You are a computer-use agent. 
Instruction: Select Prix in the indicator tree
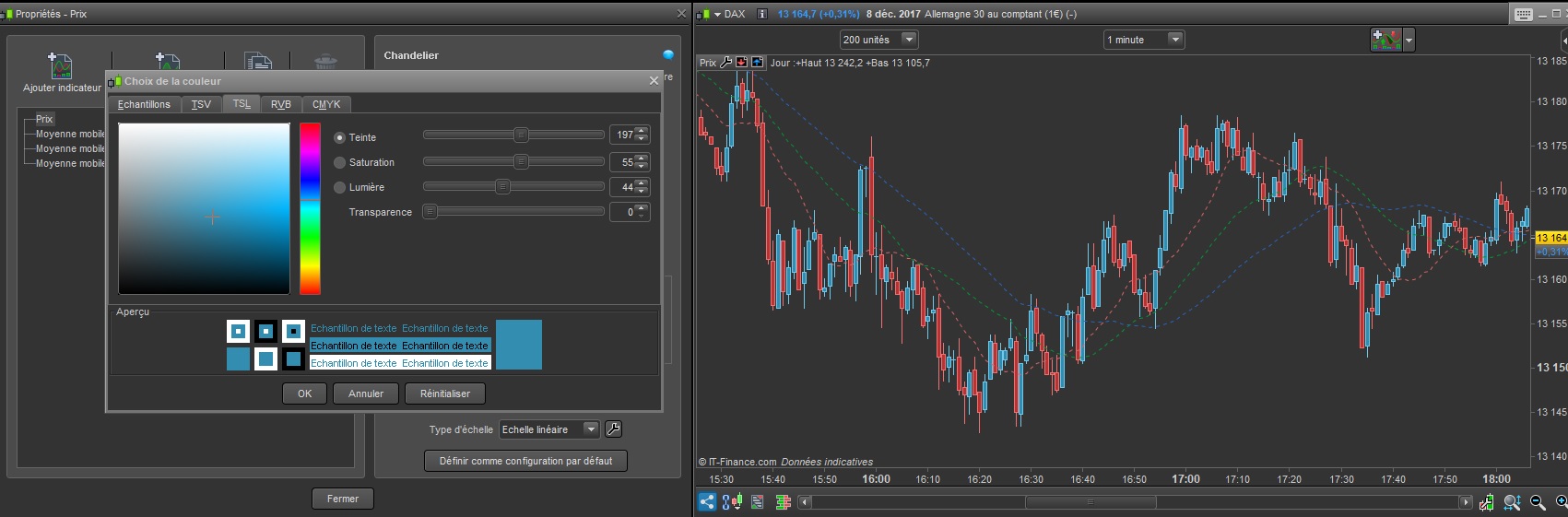click(x=44, y=119)
